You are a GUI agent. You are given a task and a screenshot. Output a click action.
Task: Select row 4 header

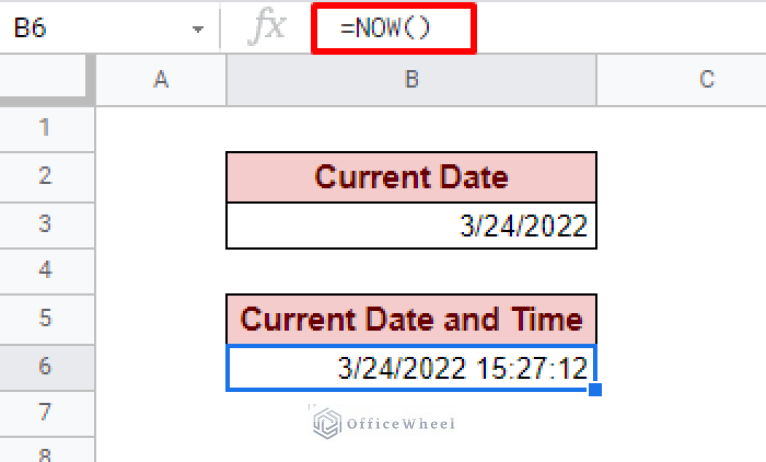pos(46,272)
